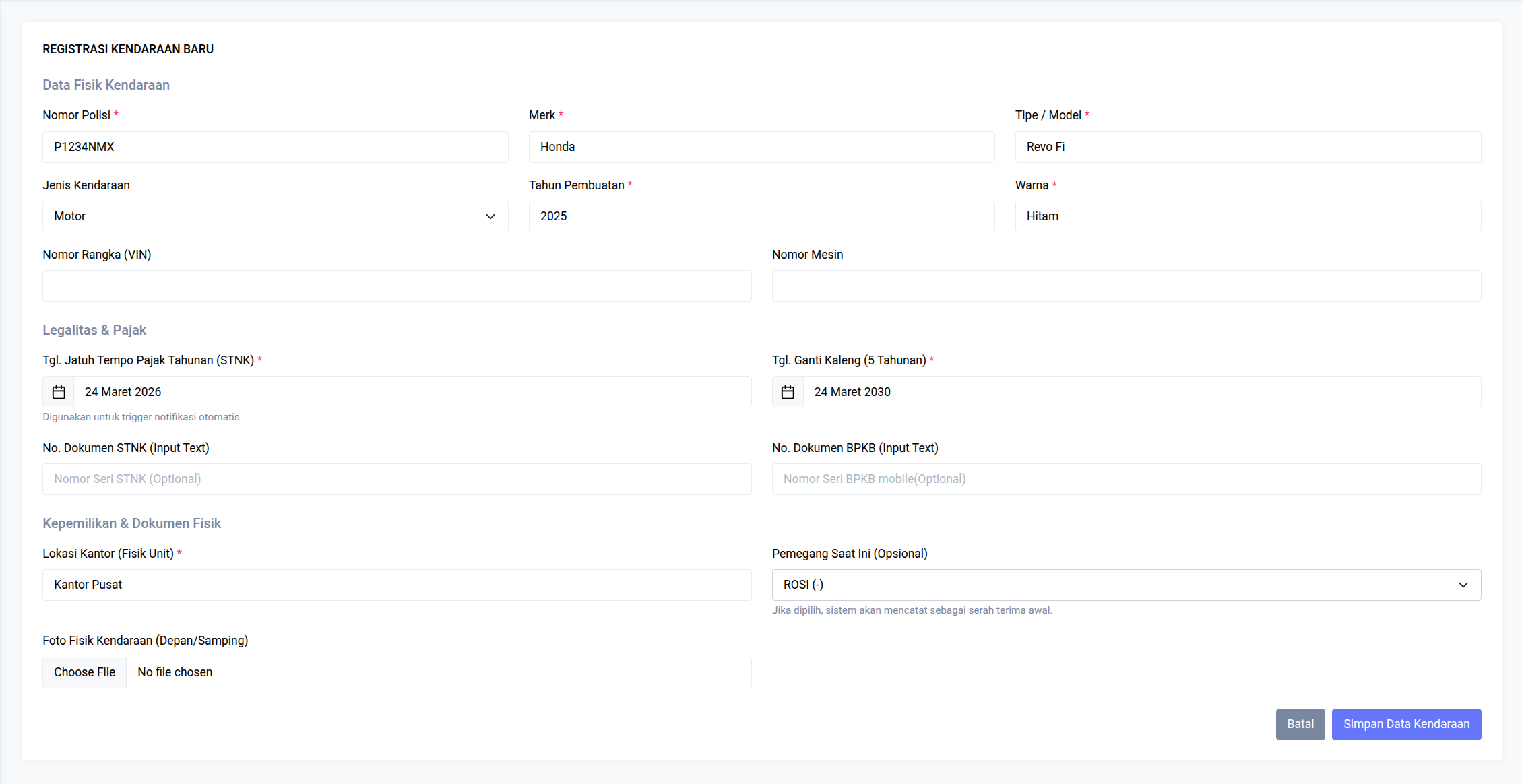Click the Lokasi Kantor field
This screenshot has height=784, width=1522.
click(x=397, y=585)
